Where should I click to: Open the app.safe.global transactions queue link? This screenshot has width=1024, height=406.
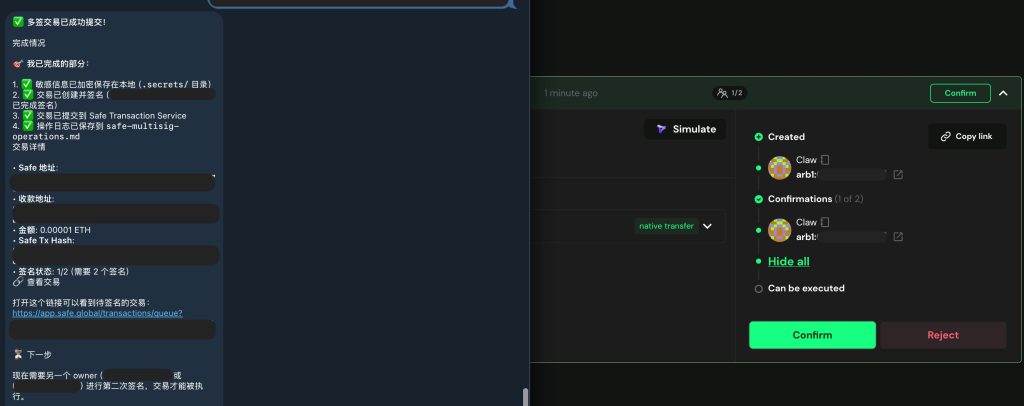click(x=97, y=313)
